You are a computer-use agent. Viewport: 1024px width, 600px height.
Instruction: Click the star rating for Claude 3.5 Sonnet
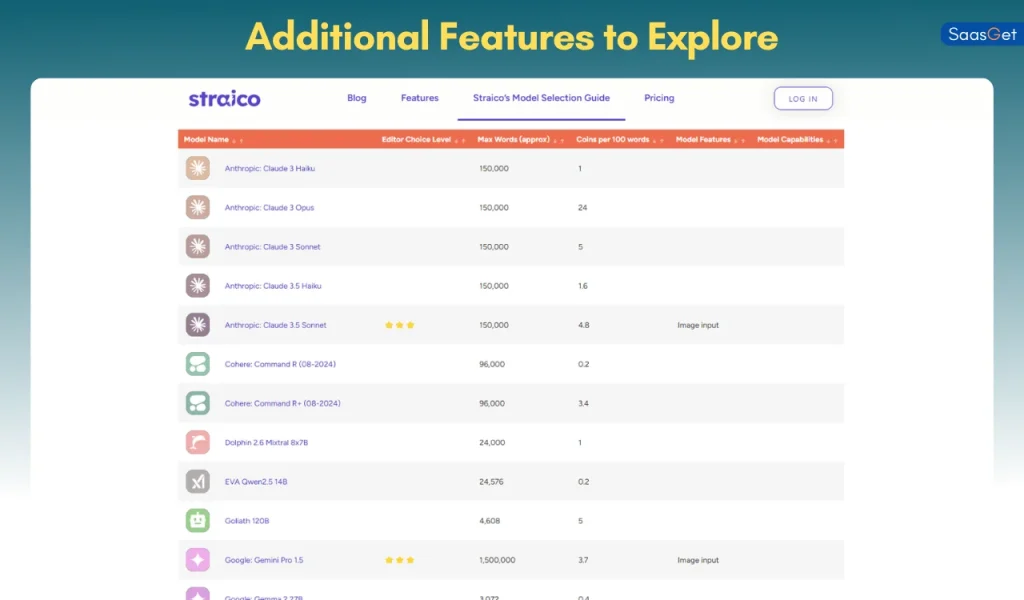click(x=400, y=325)
